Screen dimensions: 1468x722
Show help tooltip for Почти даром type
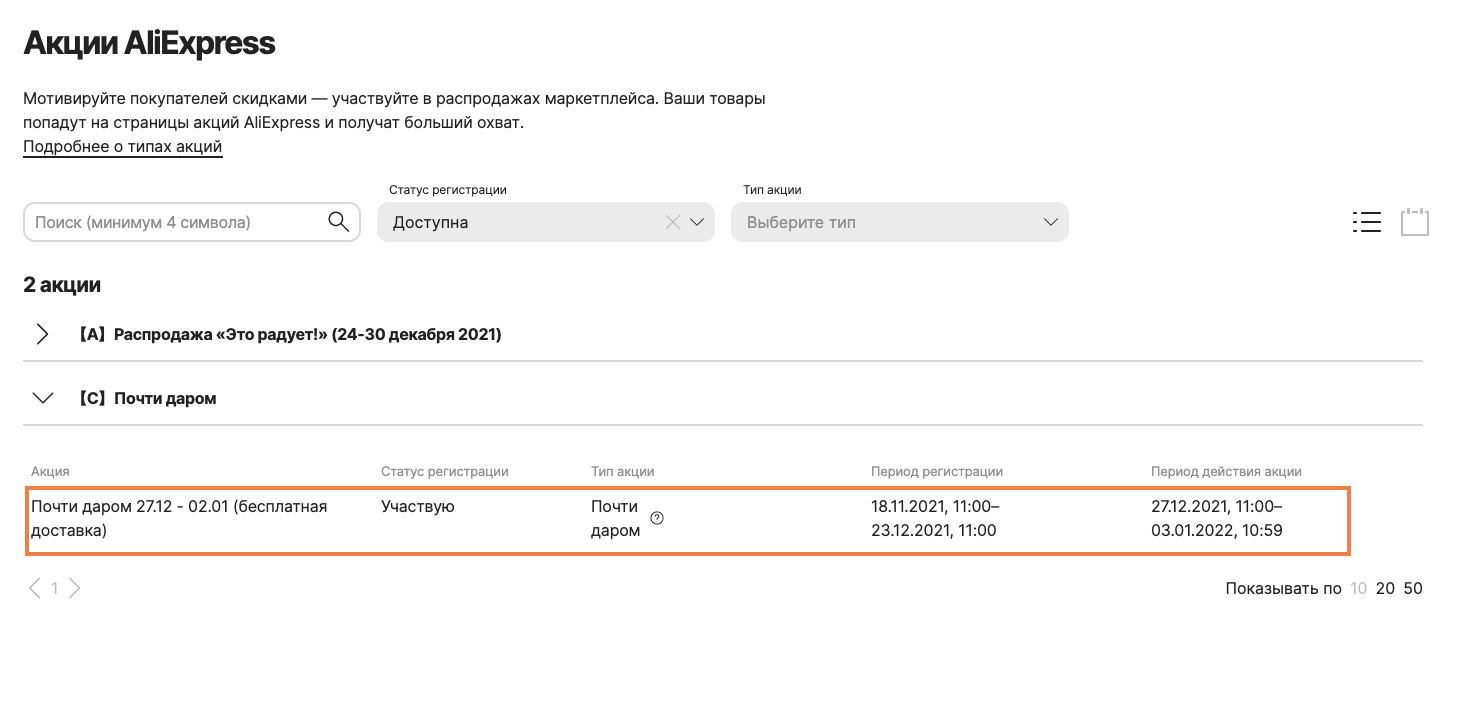click(657, 518)
